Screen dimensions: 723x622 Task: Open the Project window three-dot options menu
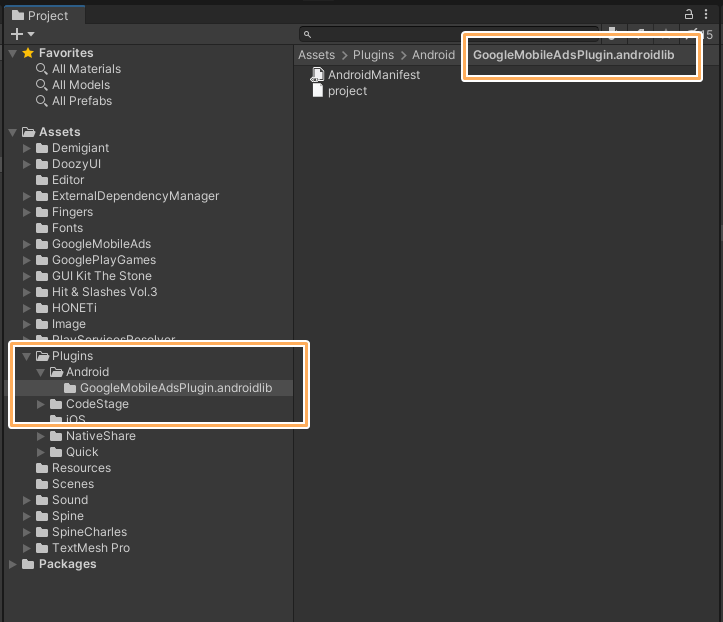tap(706, 14)
